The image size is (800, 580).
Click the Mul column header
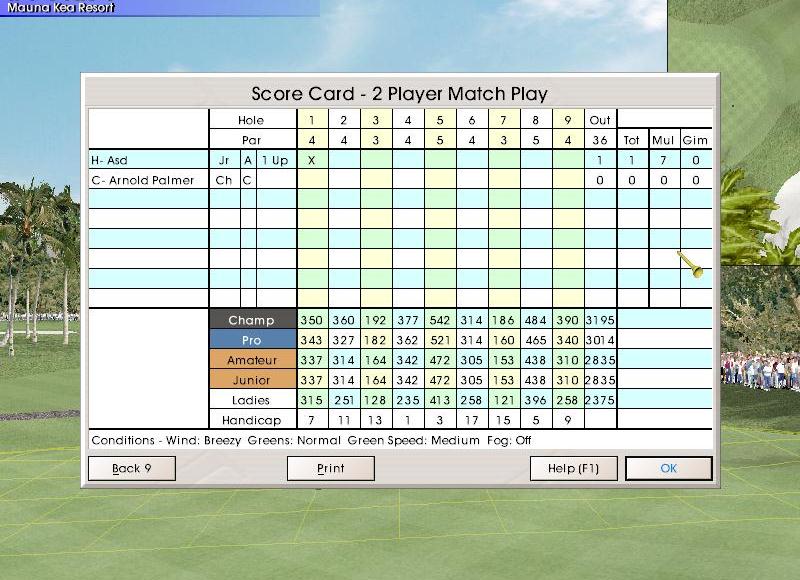point(664,140)
